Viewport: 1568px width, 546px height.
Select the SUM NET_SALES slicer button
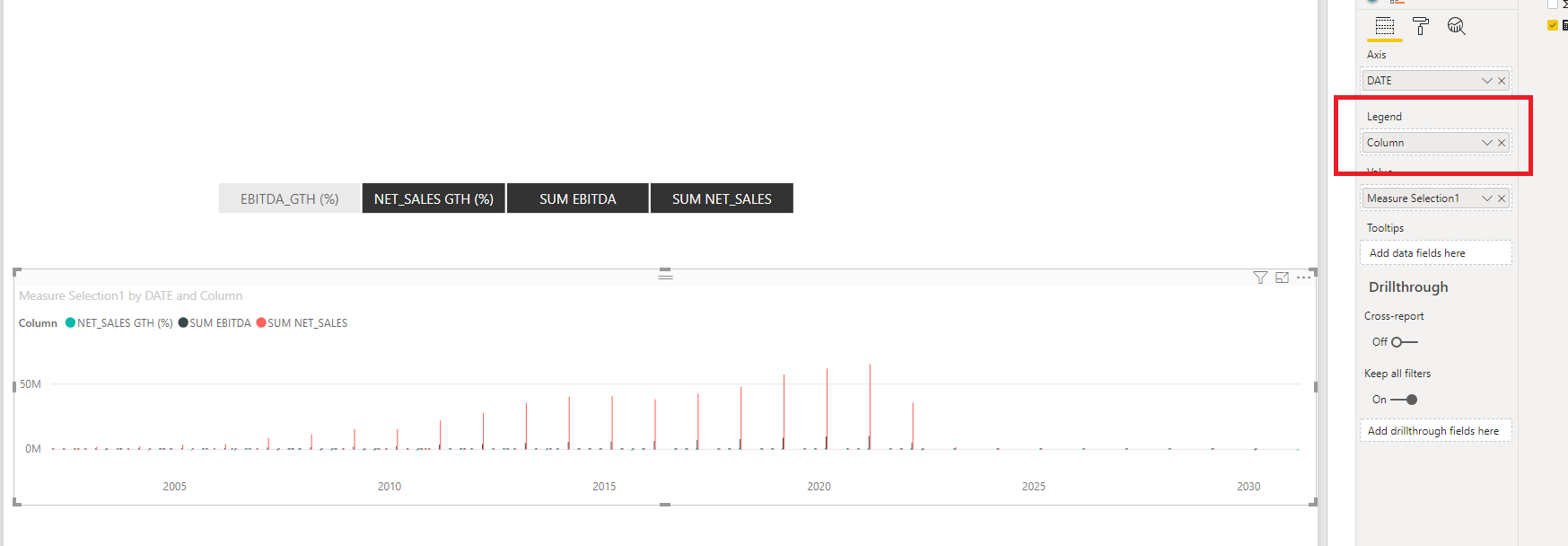pyautogui.click(x=722, y=198)
